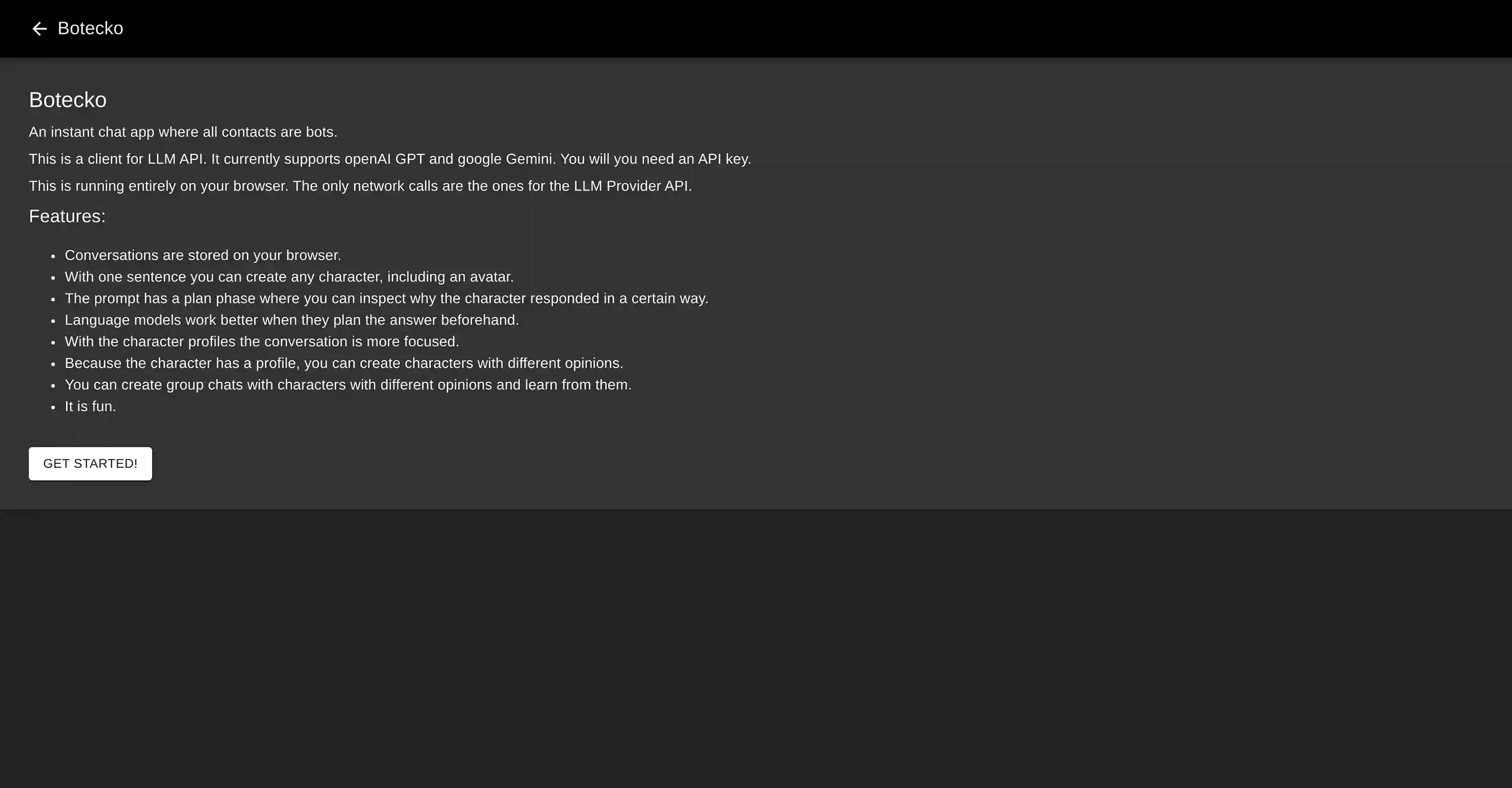
Task: Select 'conversation is more focused' bullet
Action: click(262, 341)
